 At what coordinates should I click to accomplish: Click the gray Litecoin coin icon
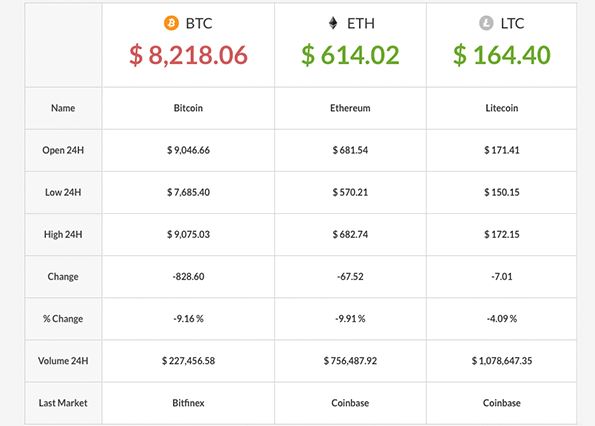coord(486,23)
